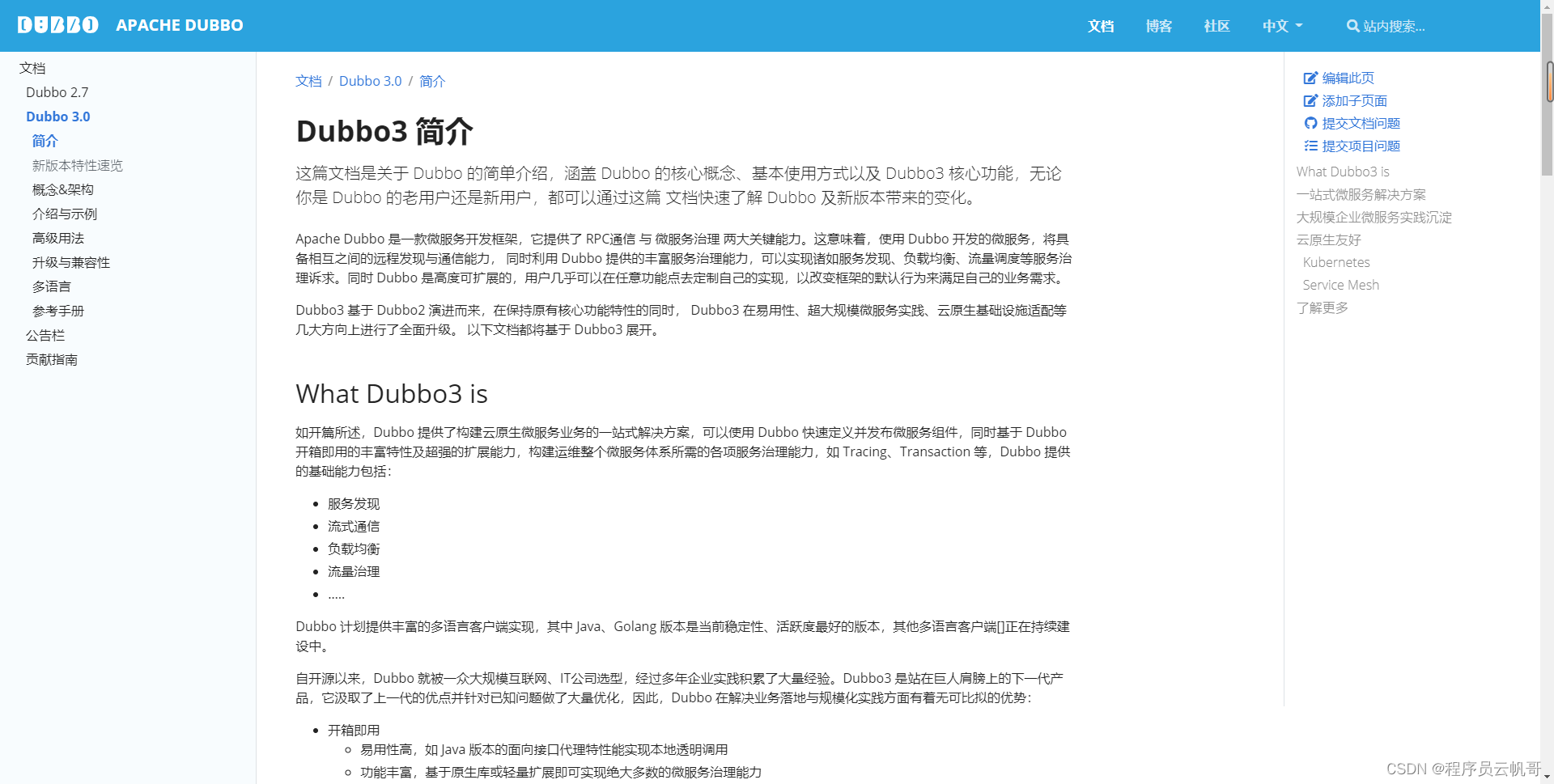Click the 流式通信 bullet item
This screenshot has height=784, width=1554.
(x=354, y=527)
